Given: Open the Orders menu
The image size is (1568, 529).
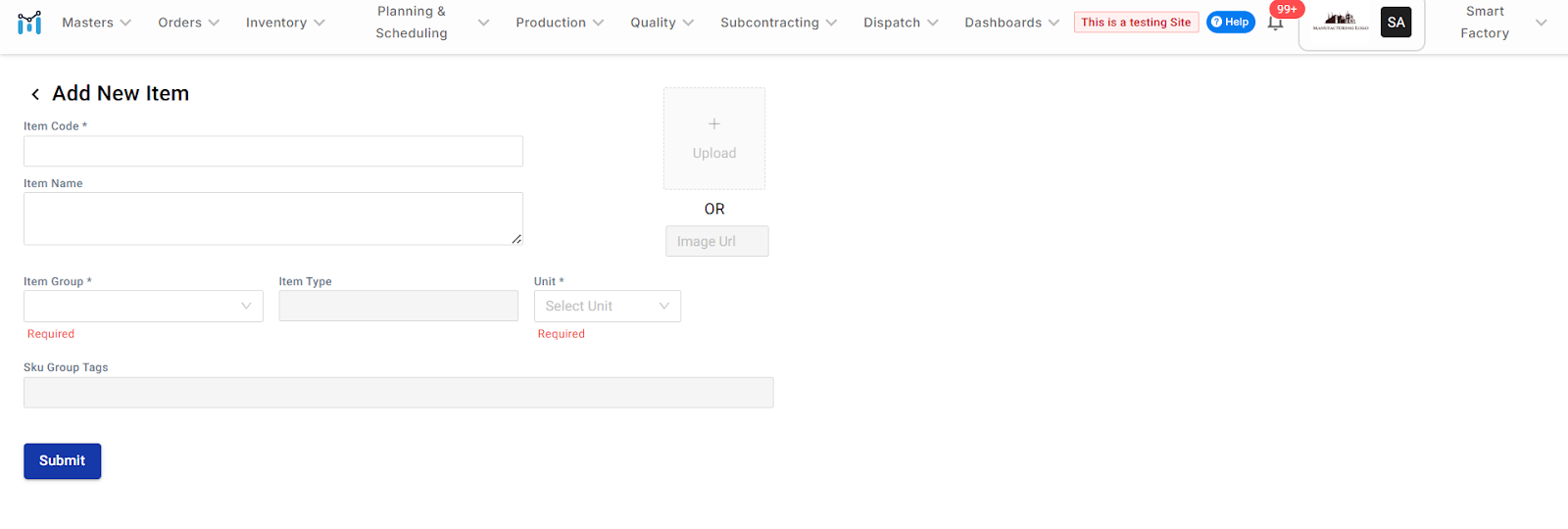Looking at the screenshot, I should pos(188,23).
